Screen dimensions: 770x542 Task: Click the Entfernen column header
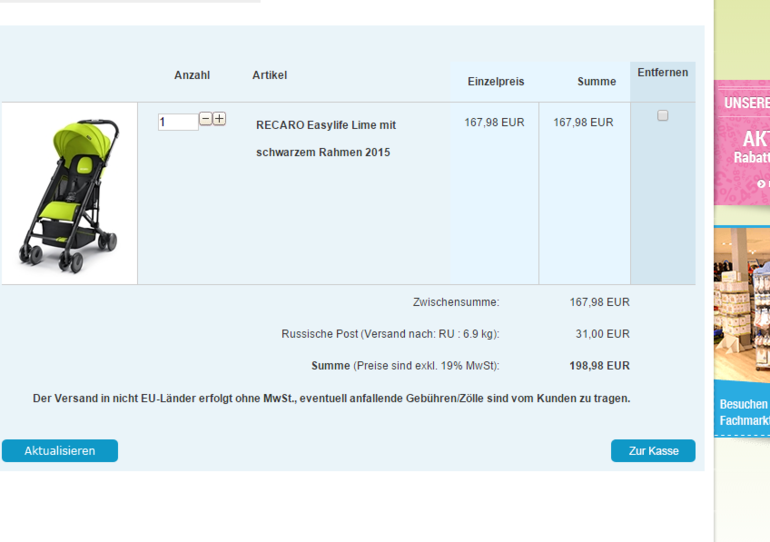click(662, 73)
